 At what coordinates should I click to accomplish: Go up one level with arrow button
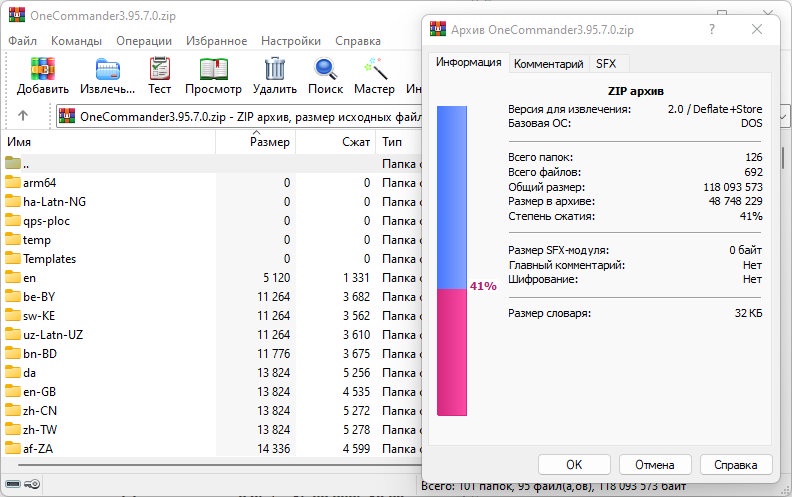pos(23,116)
